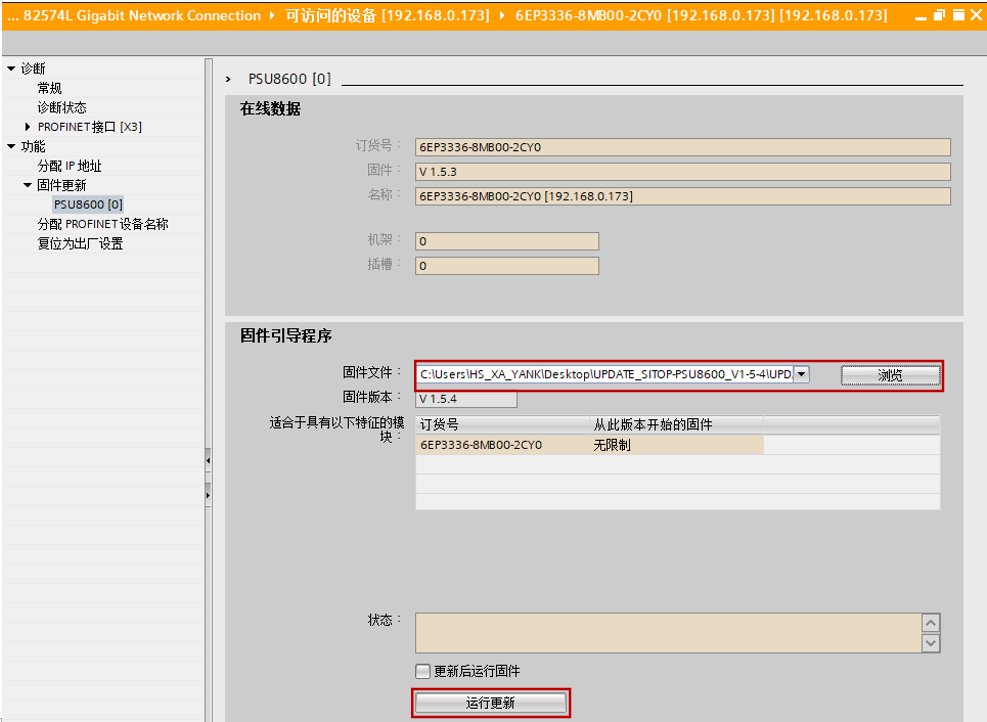Select 复位为出厂设置 in the tree
The image size is (987, 722).
click(x=80, y=243)
